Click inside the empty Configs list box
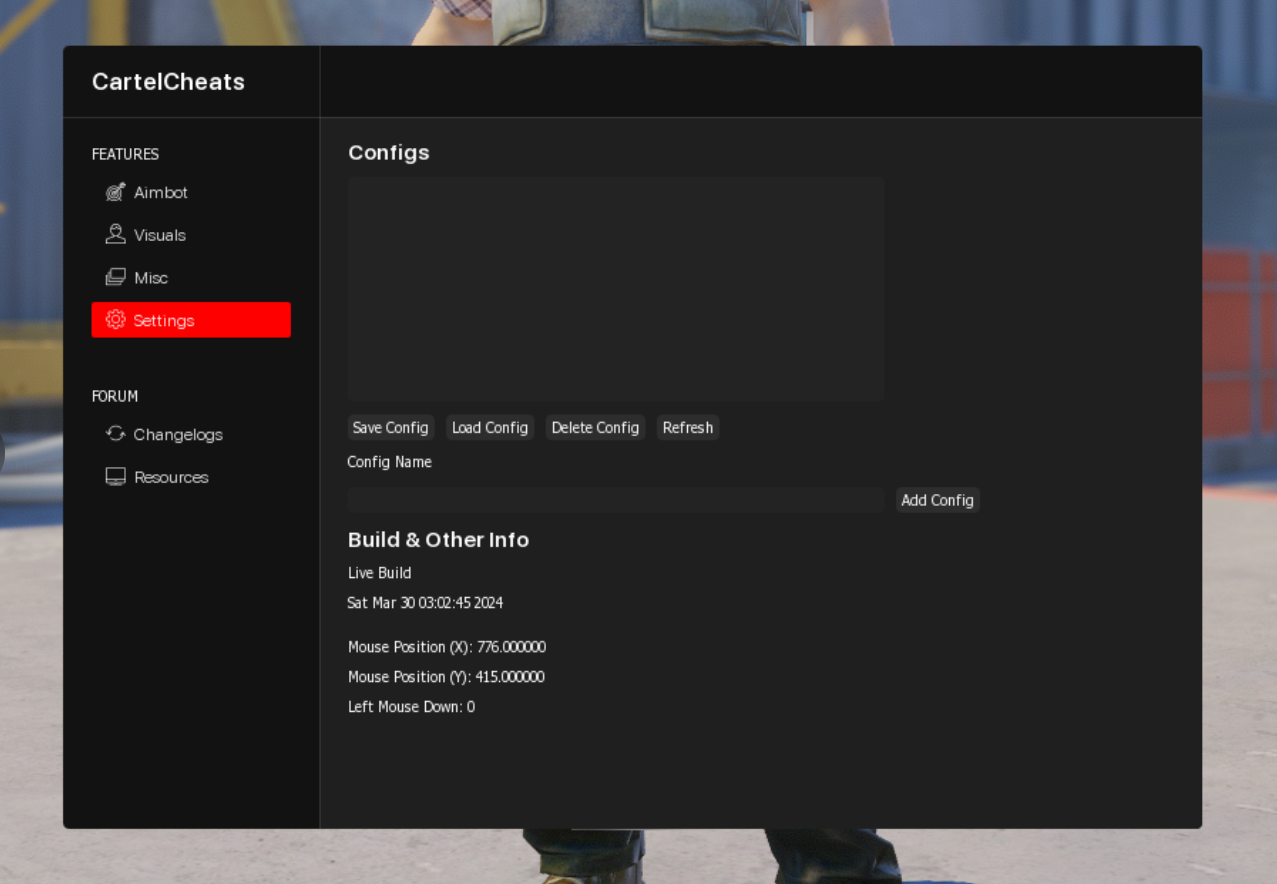Screen dimensions: 1277x884 pyautogui.click(x=615, y=290)
